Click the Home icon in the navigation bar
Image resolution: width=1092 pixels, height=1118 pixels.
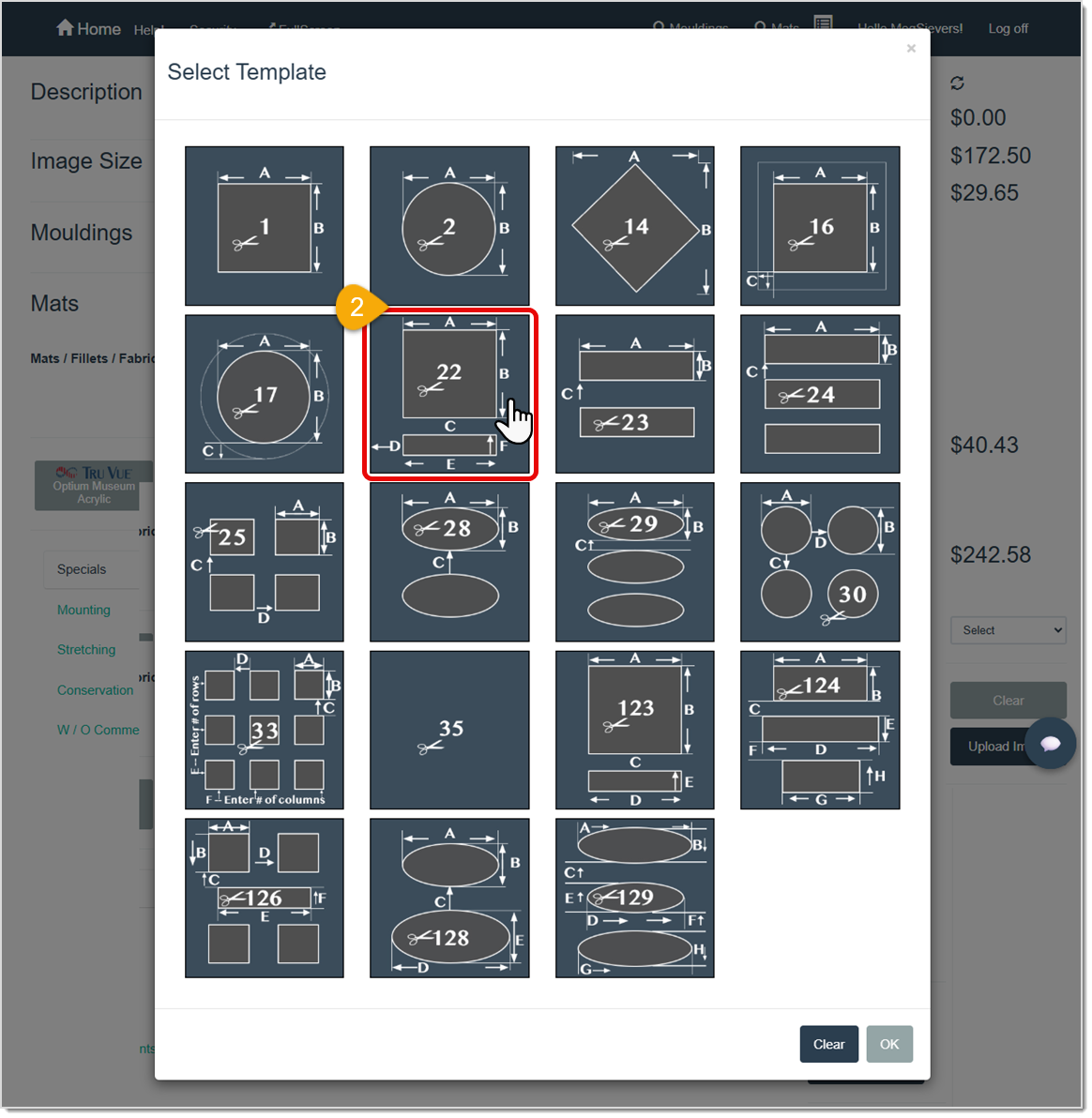coord(64,27)
